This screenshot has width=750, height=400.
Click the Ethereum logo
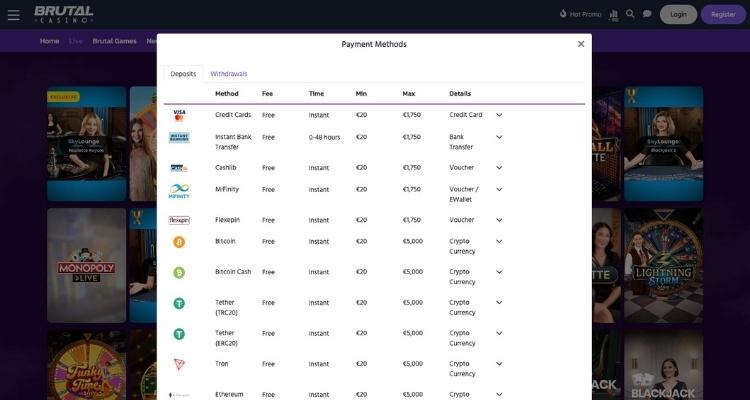179,395
